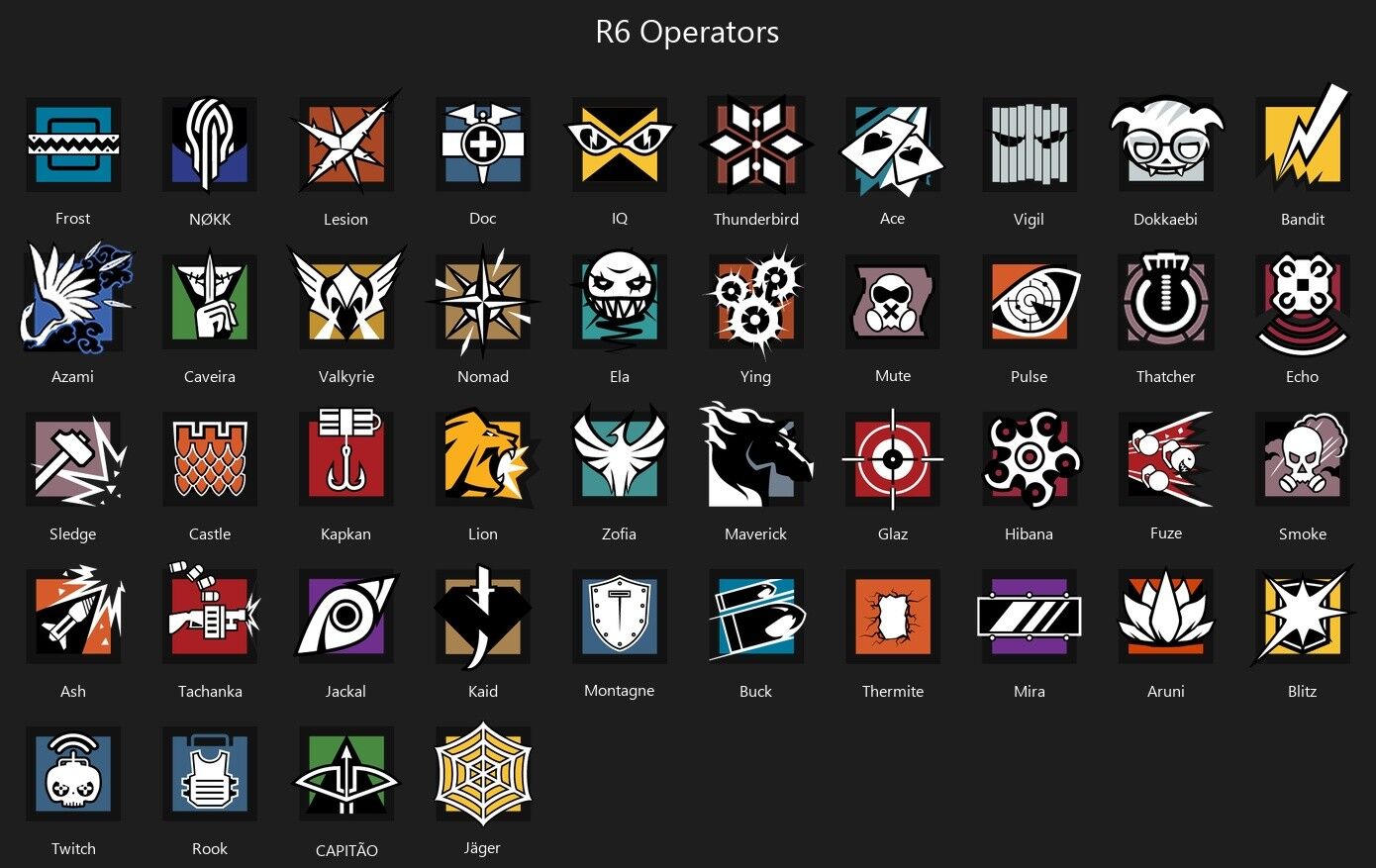Viewport: 1376px width, 868px height.
Task: Choose Jäger's yellow spiderweb icon
Action: (x=483, y=773)
